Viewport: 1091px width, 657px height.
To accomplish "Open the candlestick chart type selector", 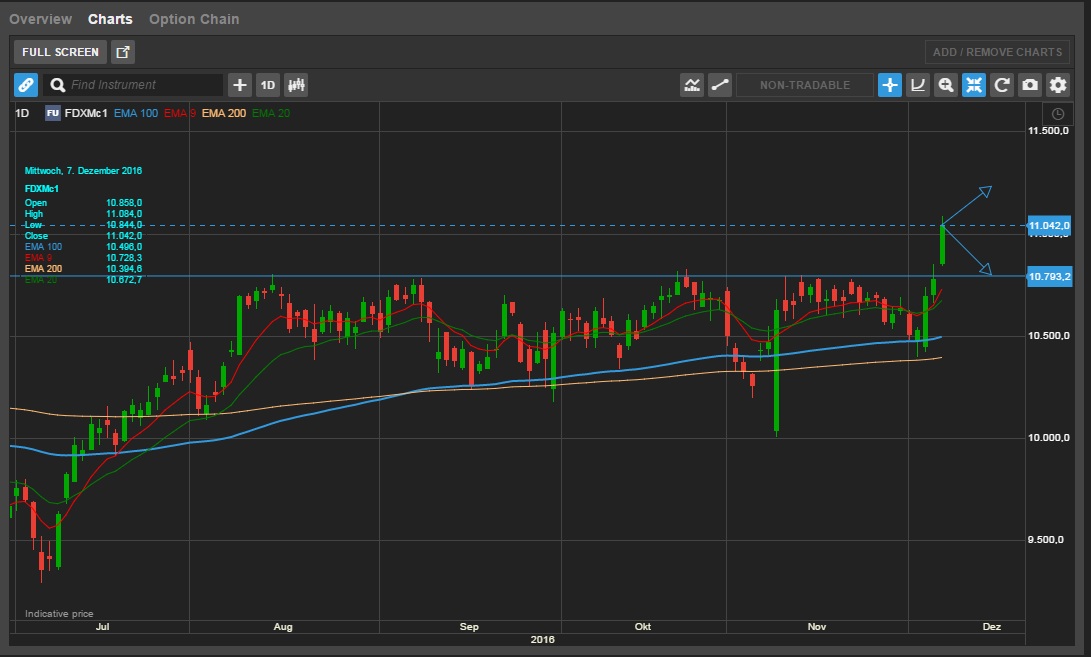I will pos(296,85).
